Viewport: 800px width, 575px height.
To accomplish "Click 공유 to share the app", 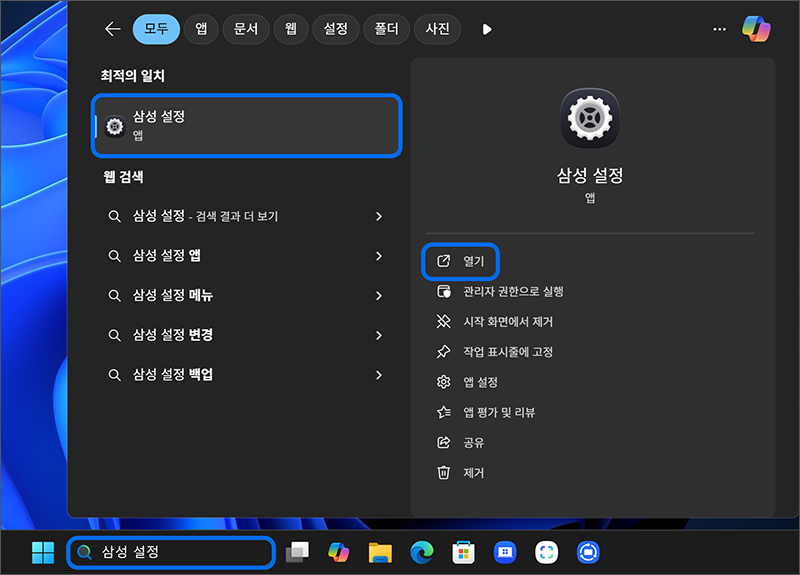I will pyautogui.click(x=460, y=442).
